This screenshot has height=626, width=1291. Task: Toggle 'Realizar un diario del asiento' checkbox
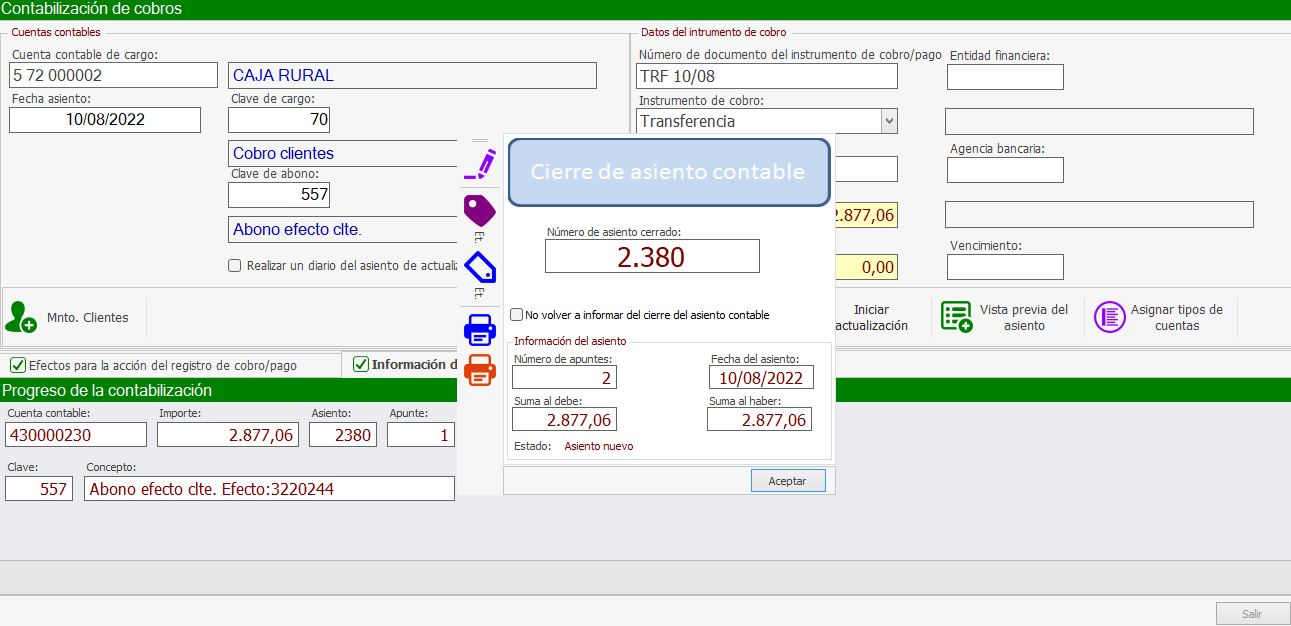235,266
